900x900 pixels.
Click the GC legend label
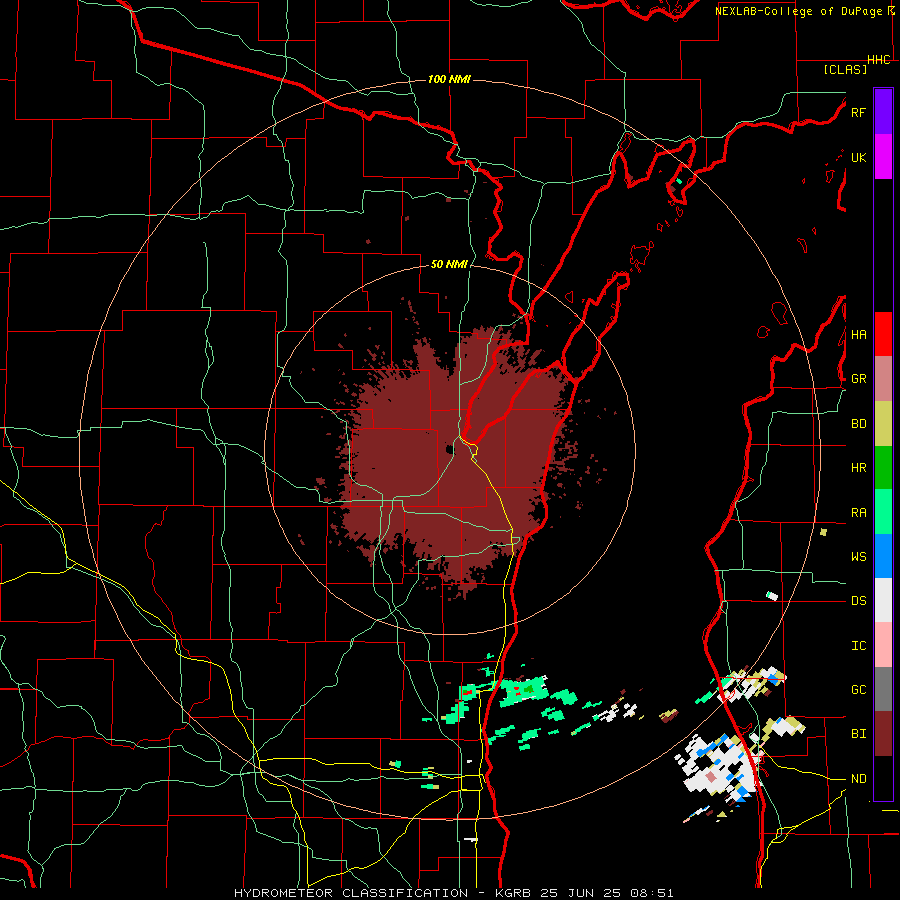tap(858, 690)
